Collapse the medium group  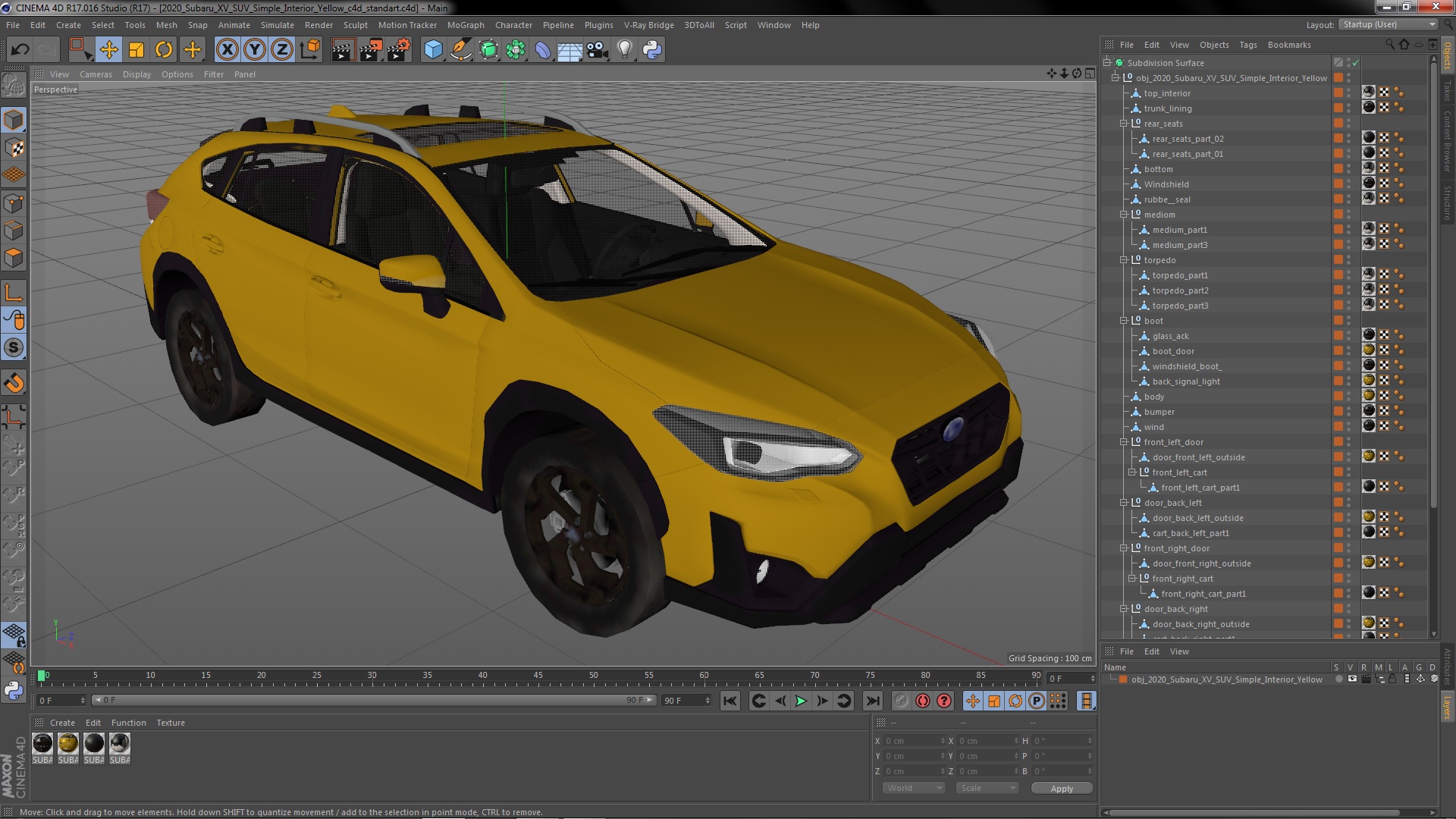point(1124,215)
